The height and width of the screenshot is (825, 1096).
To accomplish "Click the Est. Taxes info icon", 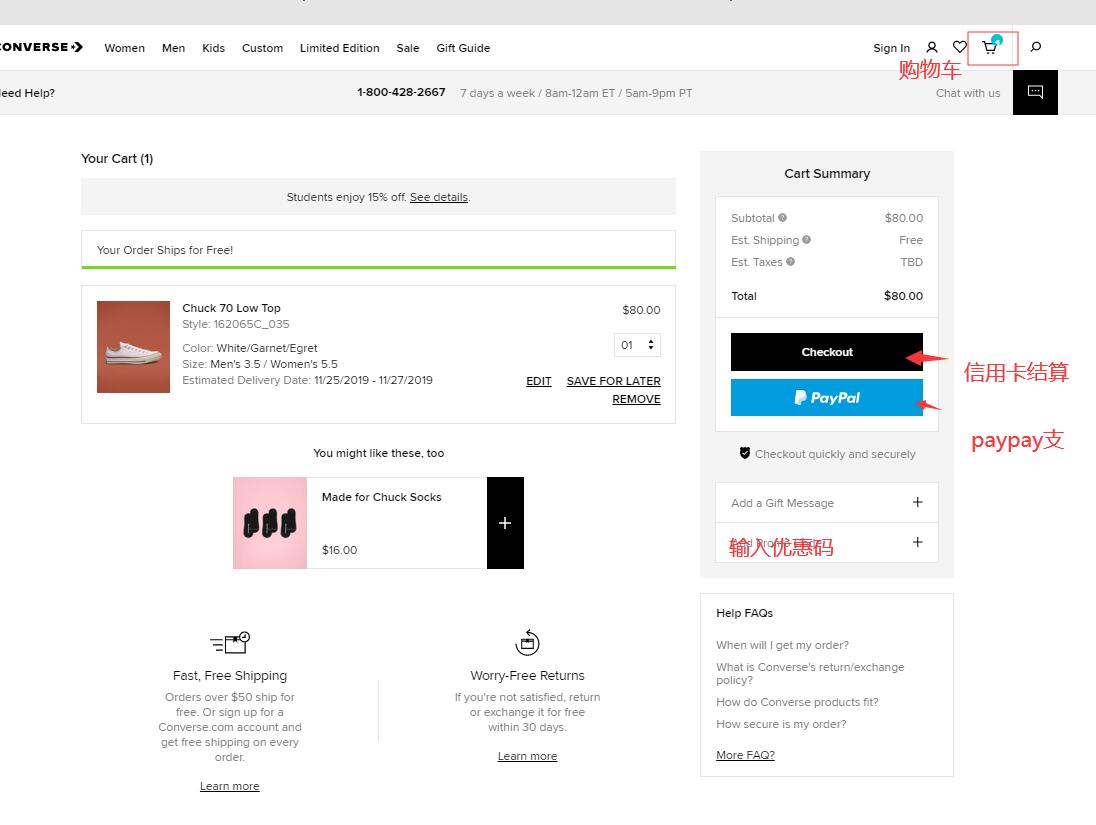I will 791,262.
